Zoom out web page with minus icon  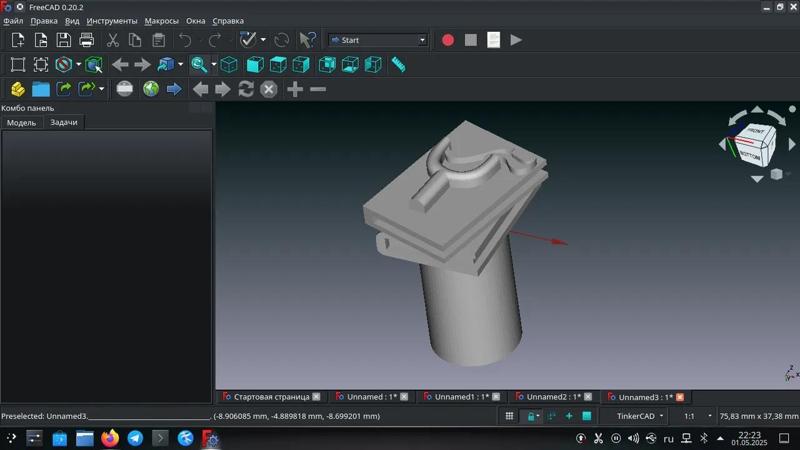pos(318,89)
